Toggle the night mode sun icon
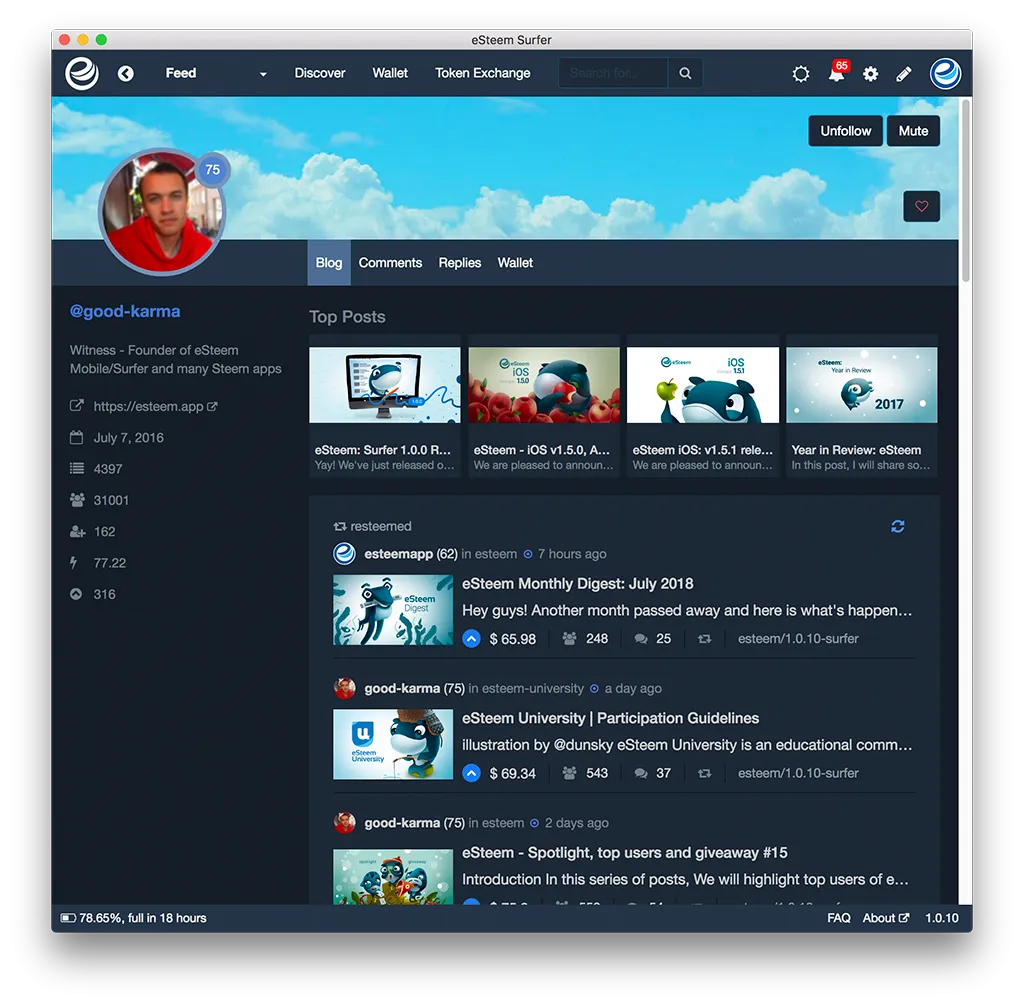1024x1006 pixels. [801, 74]
